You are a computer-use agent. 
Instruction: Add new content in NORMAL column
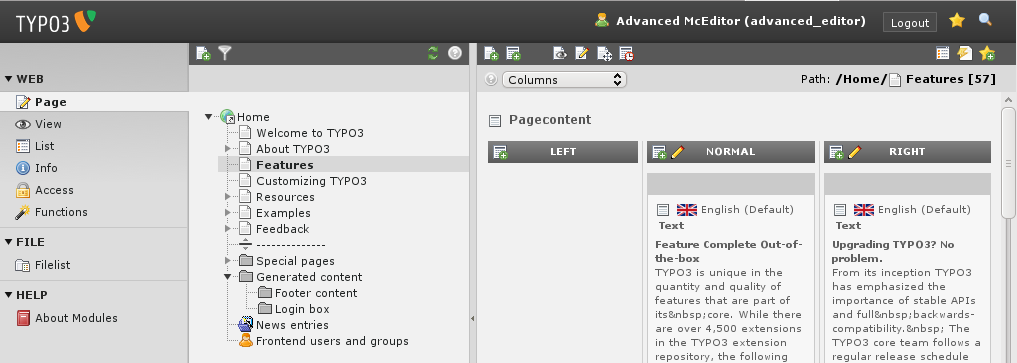(x=659, y=152)
